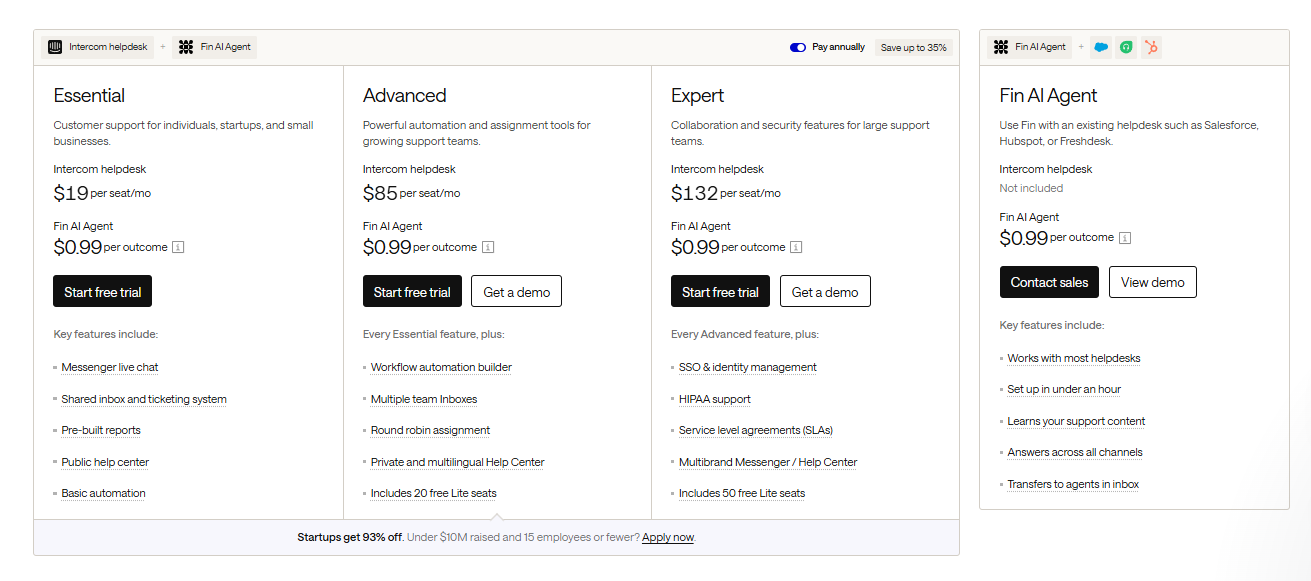This screenshot has height=581, width=1311.
Task: Click the Not included helpdesk text
Action: [x=1031, y=188]
